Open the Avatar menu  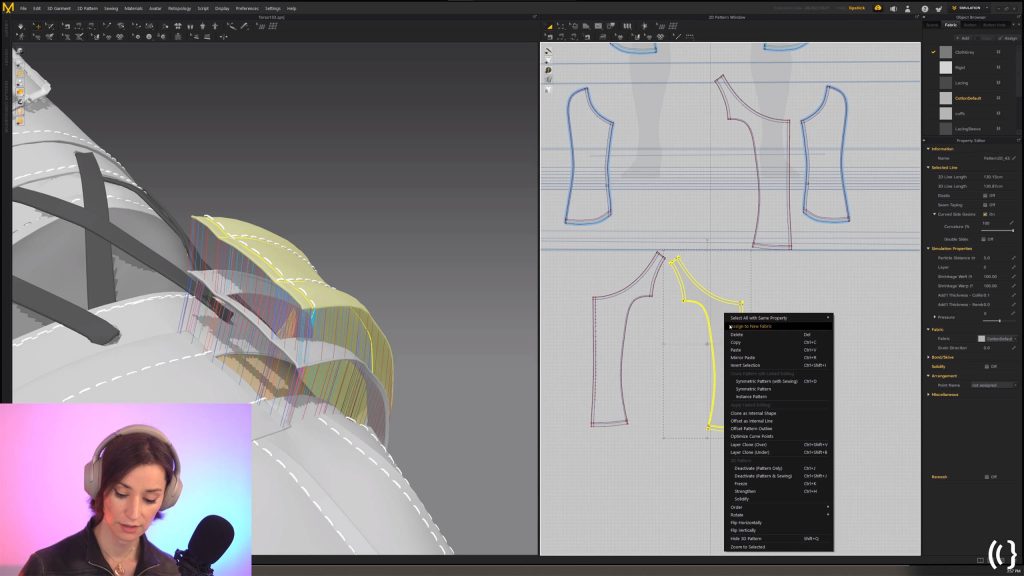(155, 8)
